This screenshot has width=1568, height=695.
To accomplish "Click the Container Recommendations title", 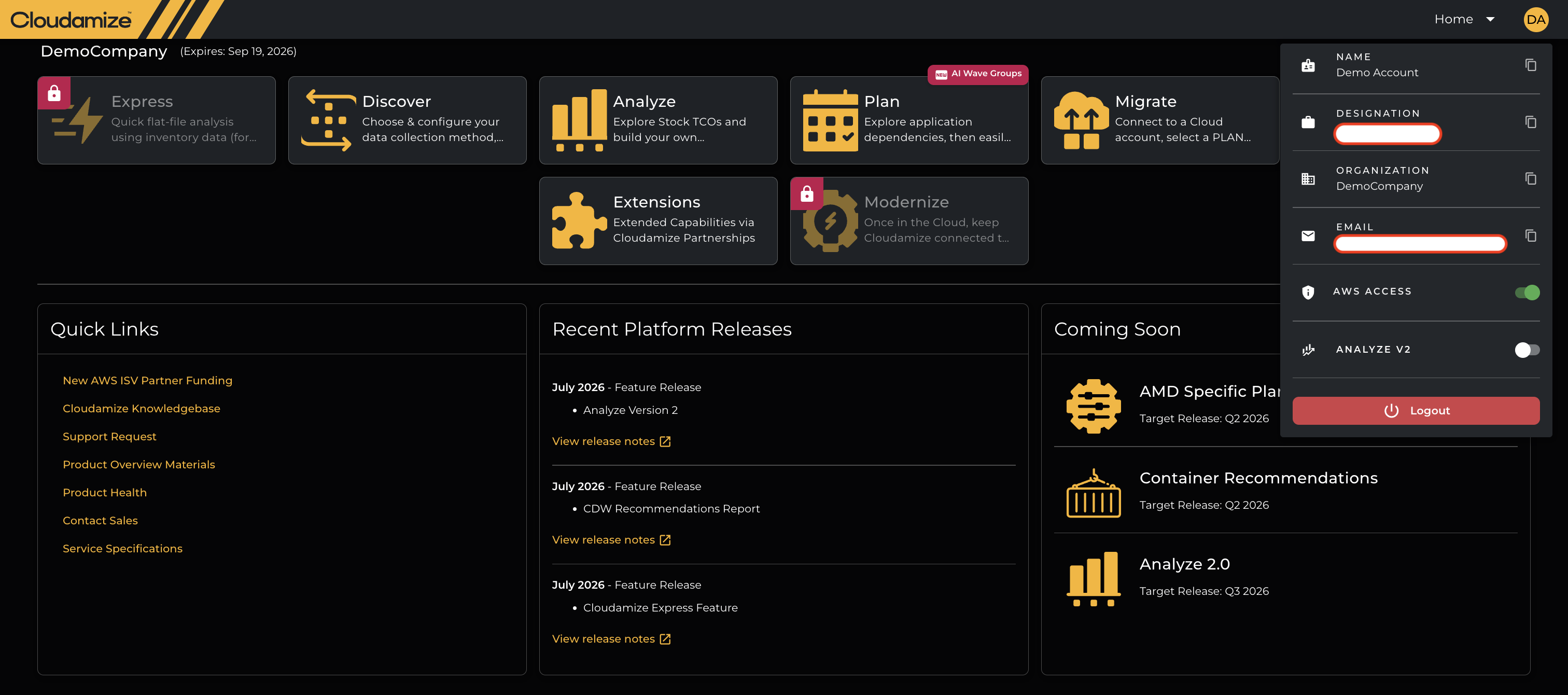I will 1258,478.
